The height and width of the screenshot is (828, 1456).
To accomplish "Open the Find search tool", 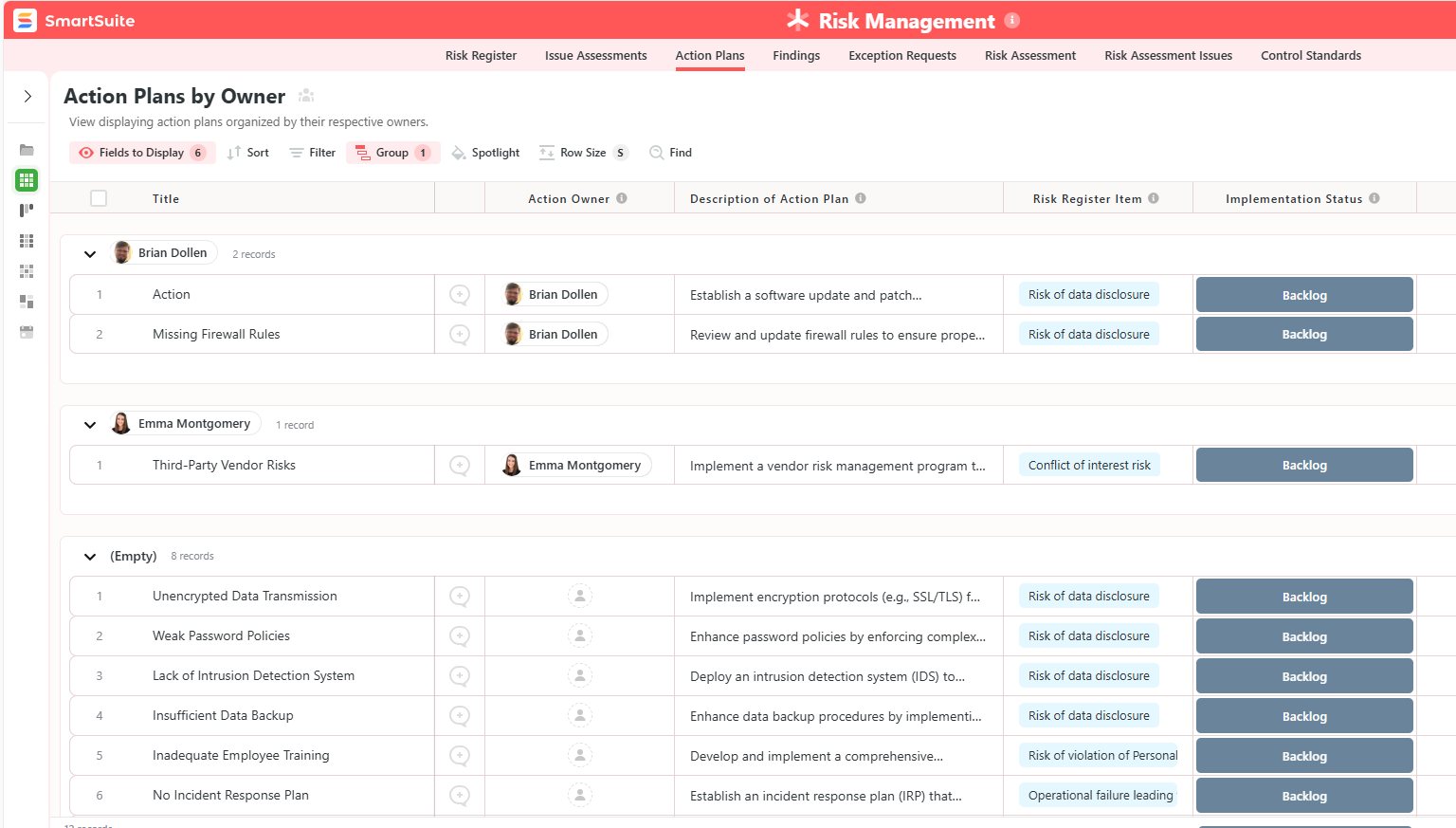I will (670, 153).
